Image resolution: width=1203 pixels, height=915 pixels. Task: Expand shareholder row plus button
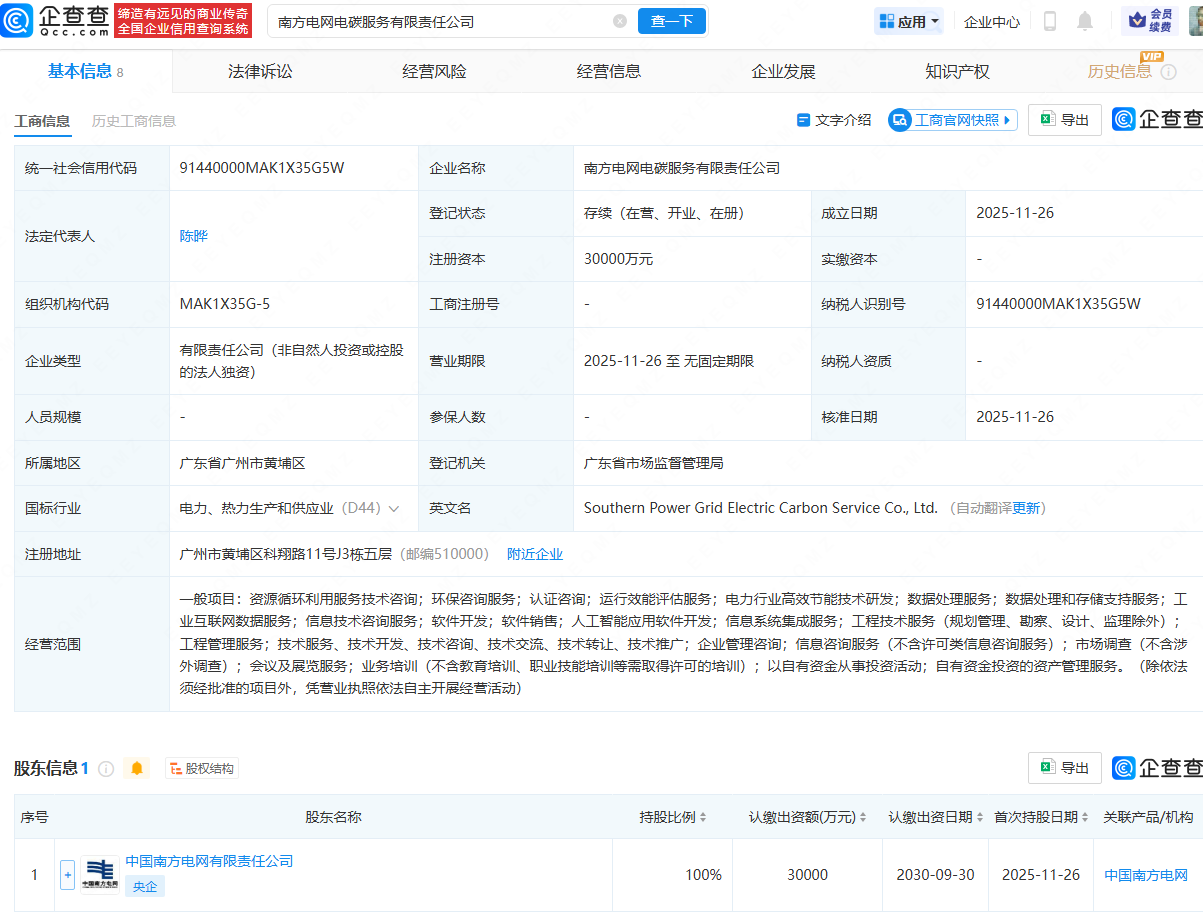coord(68,875)
